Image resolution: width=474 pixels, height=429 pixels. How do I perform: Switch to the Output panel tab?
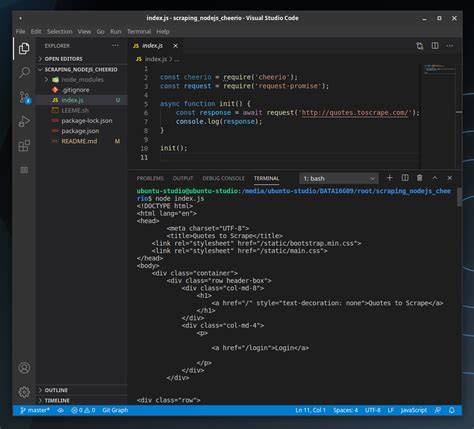click(183, 179)
